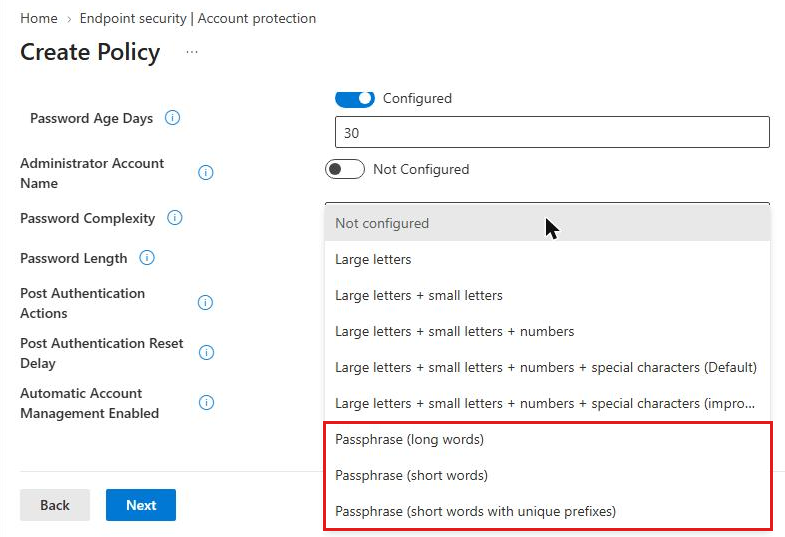Open the ellipsis menu beside Create Policy

click(x=192, y=52)
